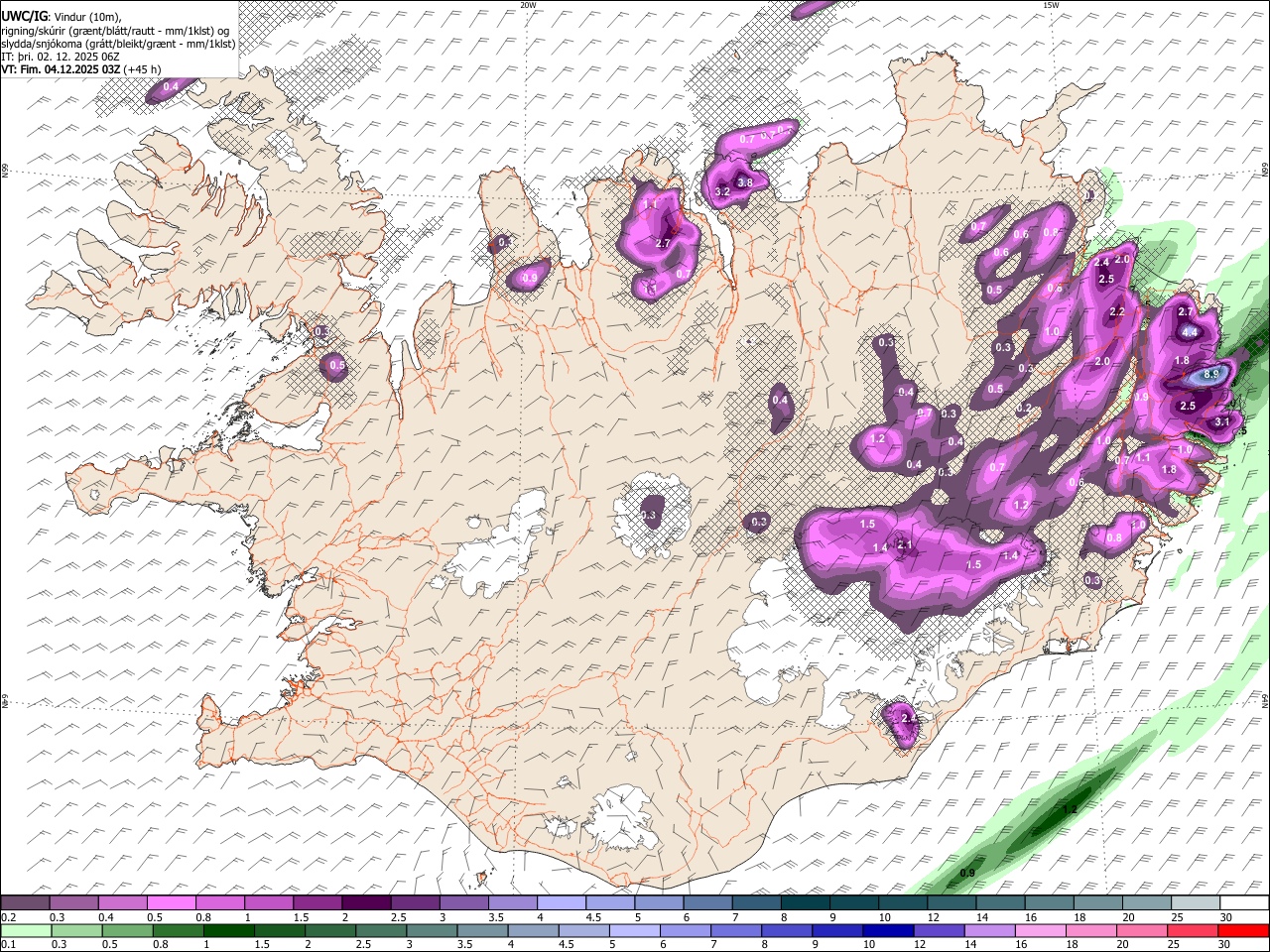
Task: Select the 3.1 value on the east coast
Action: 1222,421
